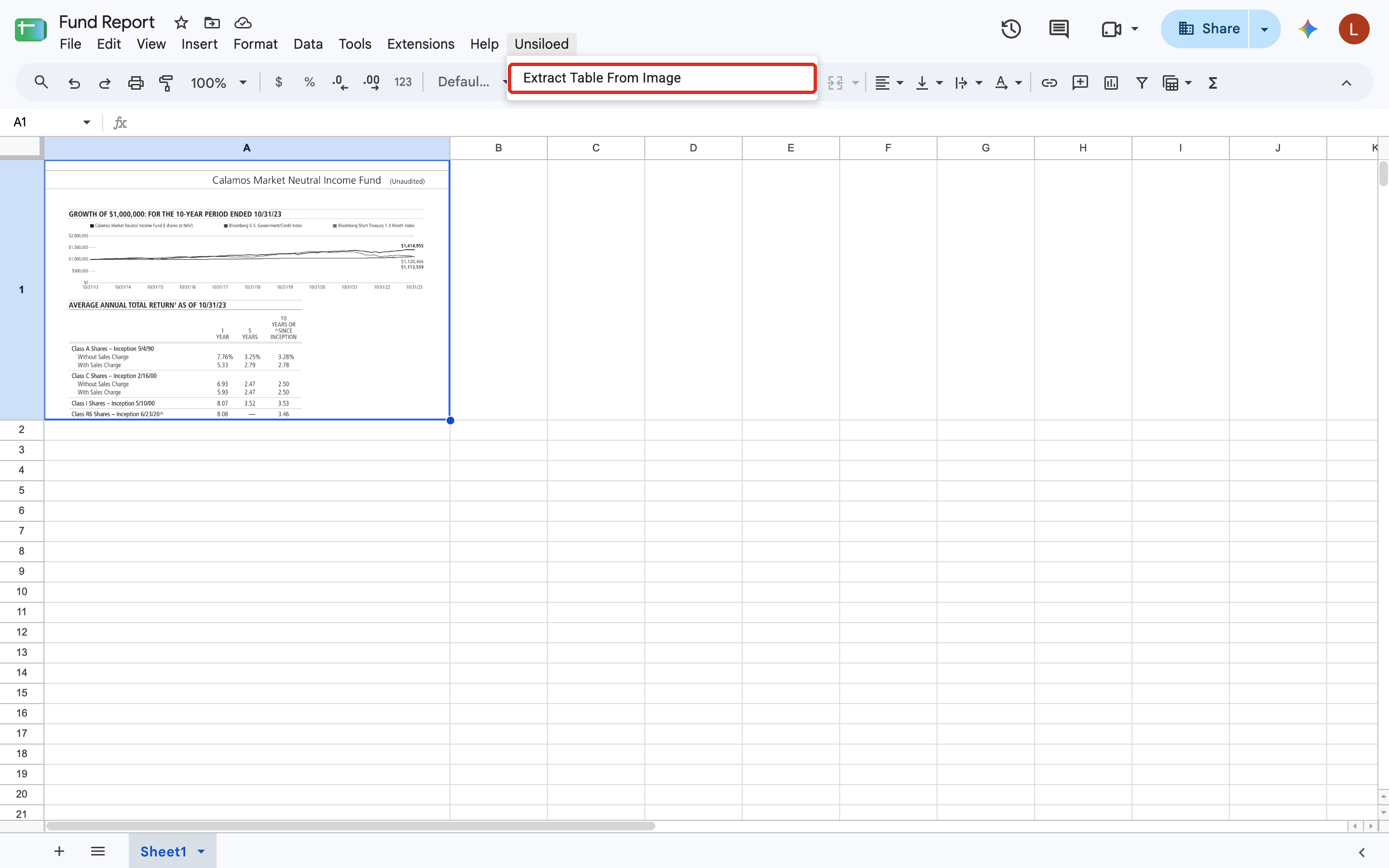The image size is (1389, 868).
Task: Show side panel with bottom-right chevron
Action: [x=1362, y=852]
